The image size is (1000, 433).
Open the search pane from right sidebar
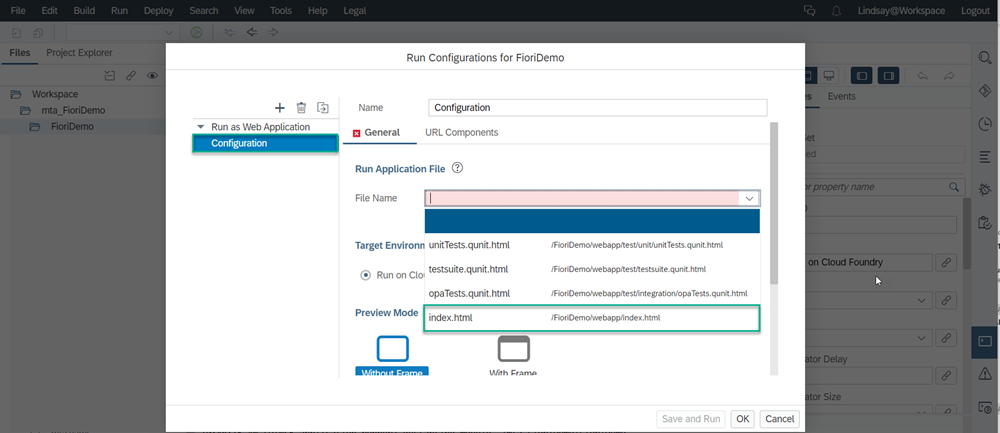click(985, 57)
